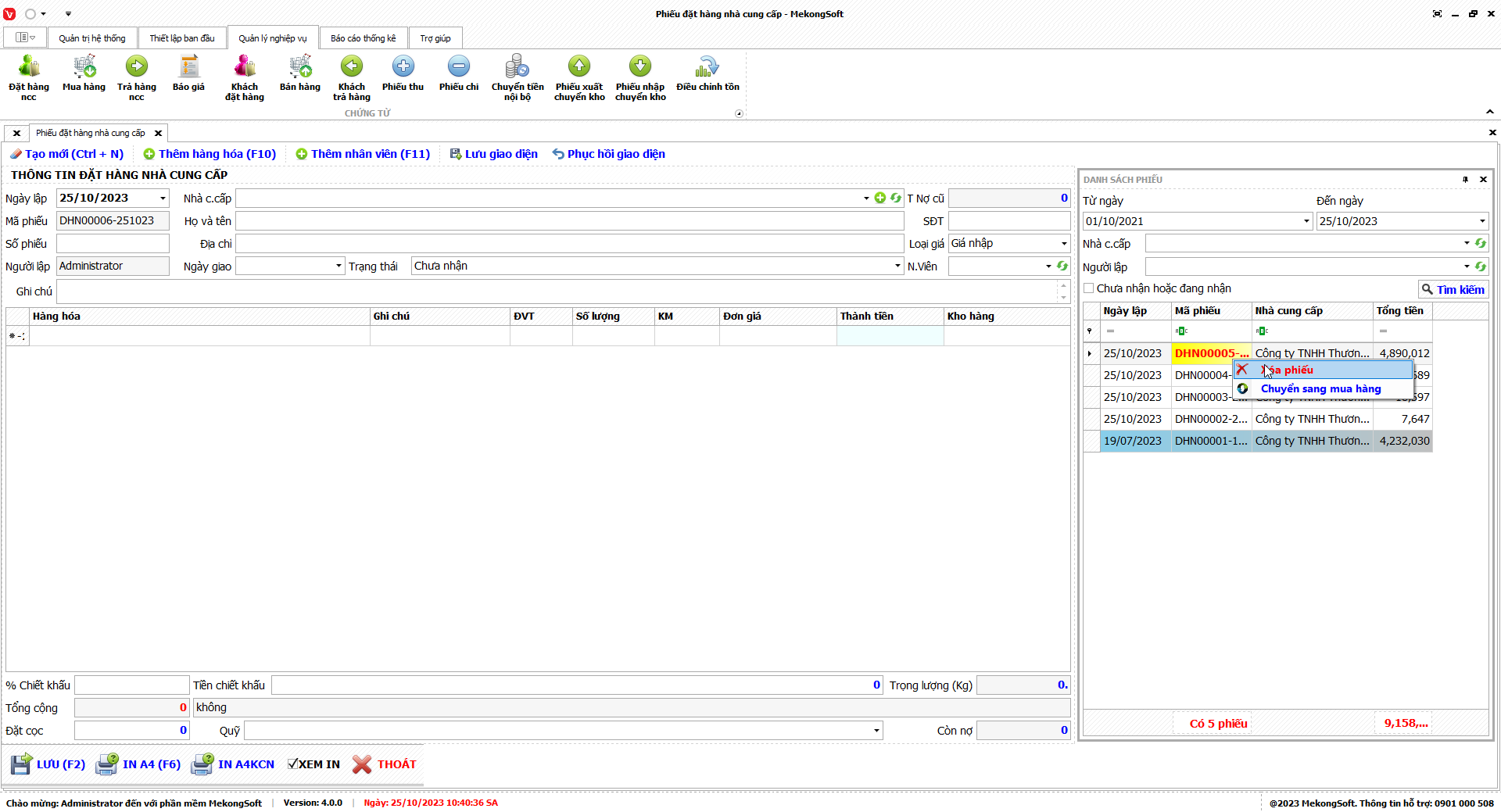The width and height of the screenshot is (1501, 812).
Task: Click the Tìm kiếm search button
Action: pos(1453,289)
